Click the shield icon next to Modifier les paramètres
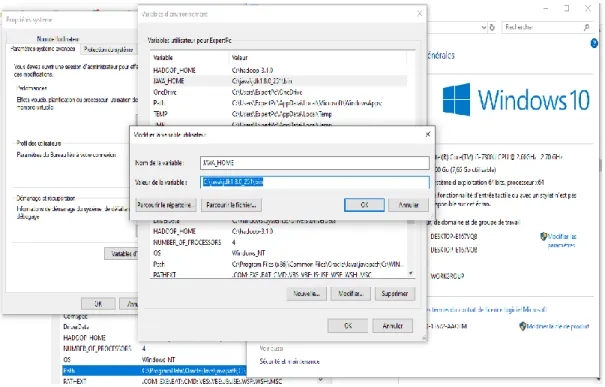This screenshot has width=605, height=387. tap(543, 236)
